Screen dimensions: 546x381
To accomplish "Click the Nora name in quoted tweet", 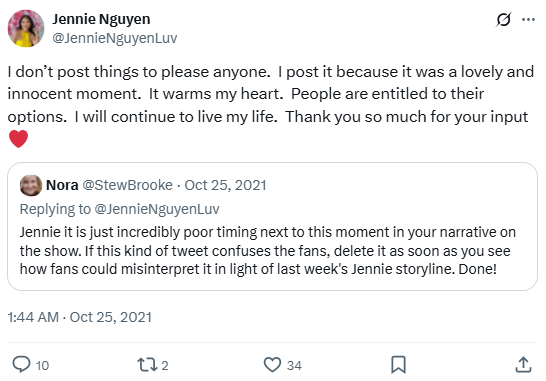I will point(62,185).
